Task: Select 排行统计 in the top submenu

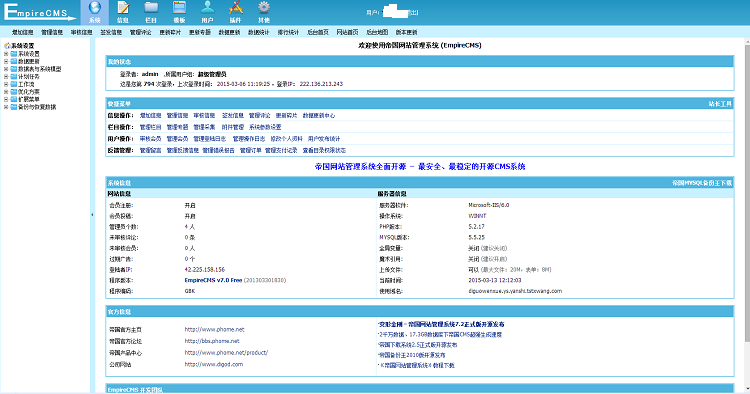Action: (288, 33)
